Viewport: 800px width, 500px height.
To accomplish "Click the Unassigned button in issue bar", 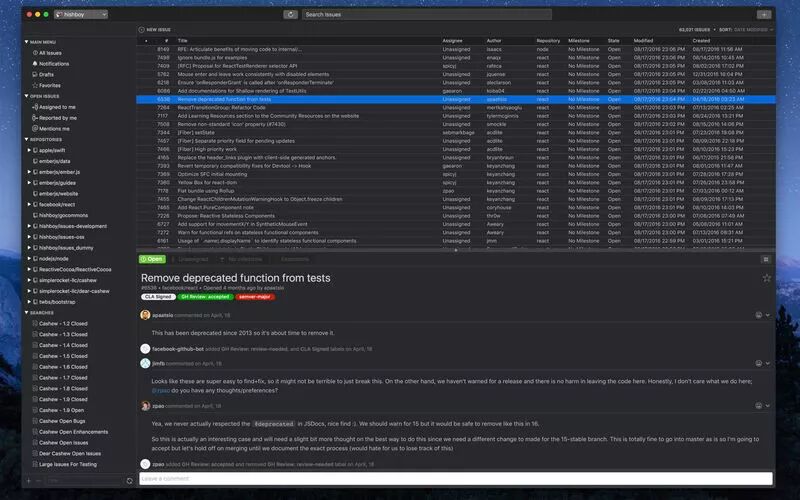I will 191,259.
